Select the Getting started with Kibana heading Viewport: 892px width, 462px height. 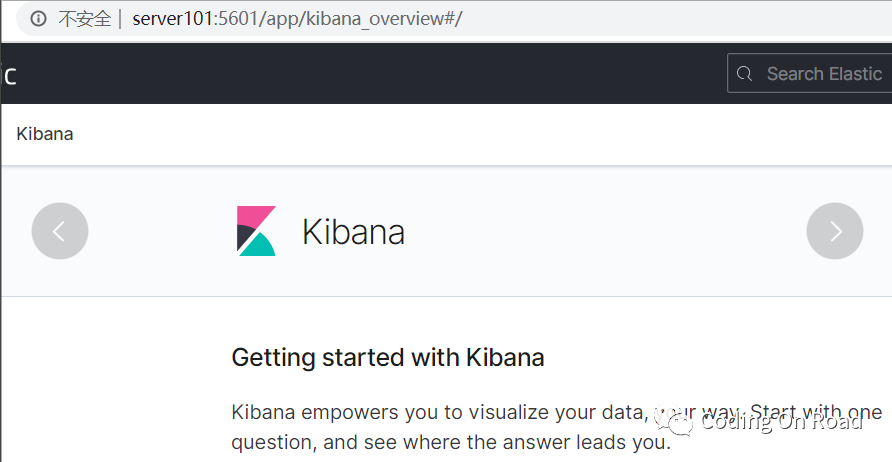click(x=388, y=357)
